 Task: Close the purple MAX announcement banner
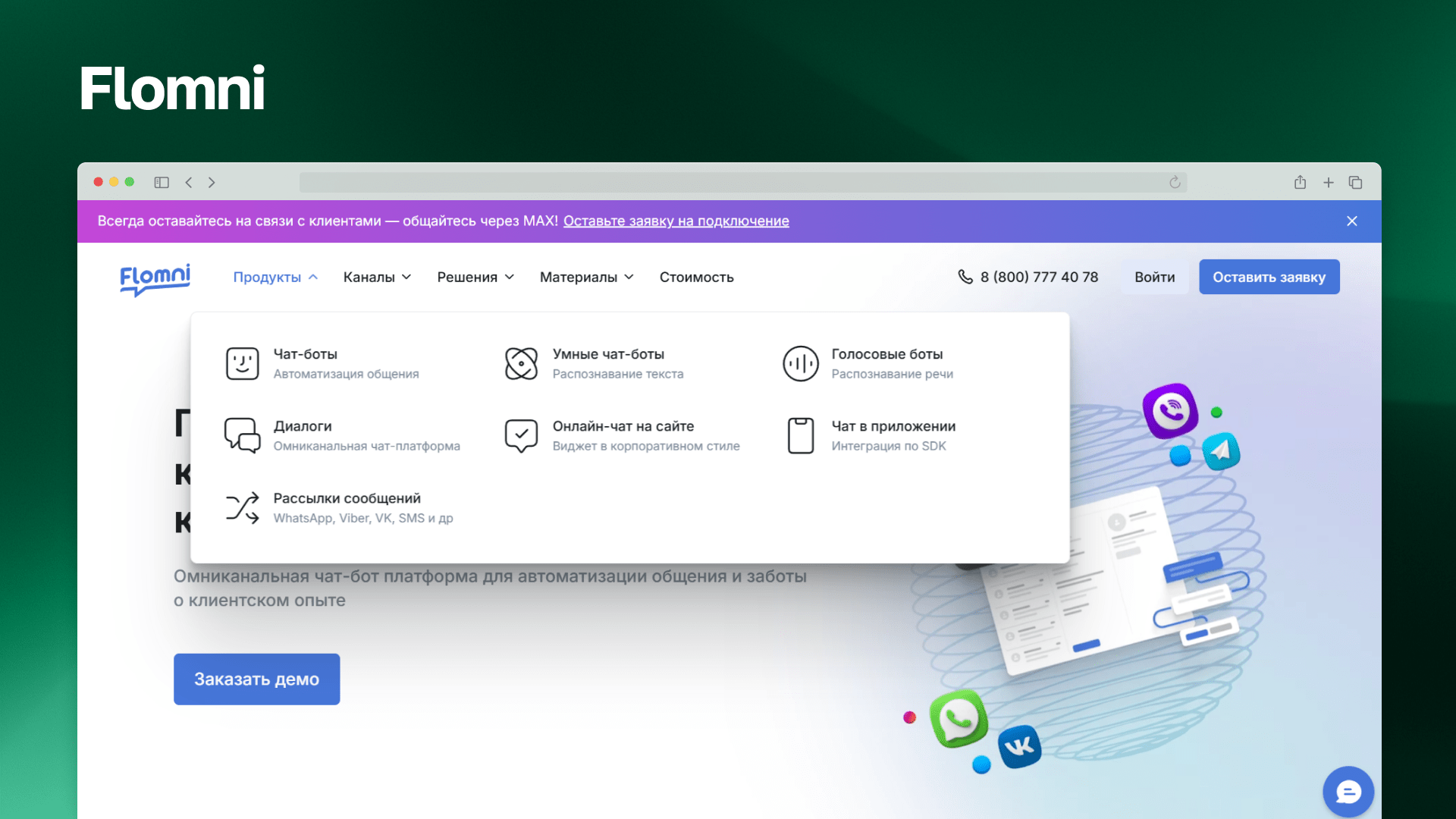(1351, 221)
